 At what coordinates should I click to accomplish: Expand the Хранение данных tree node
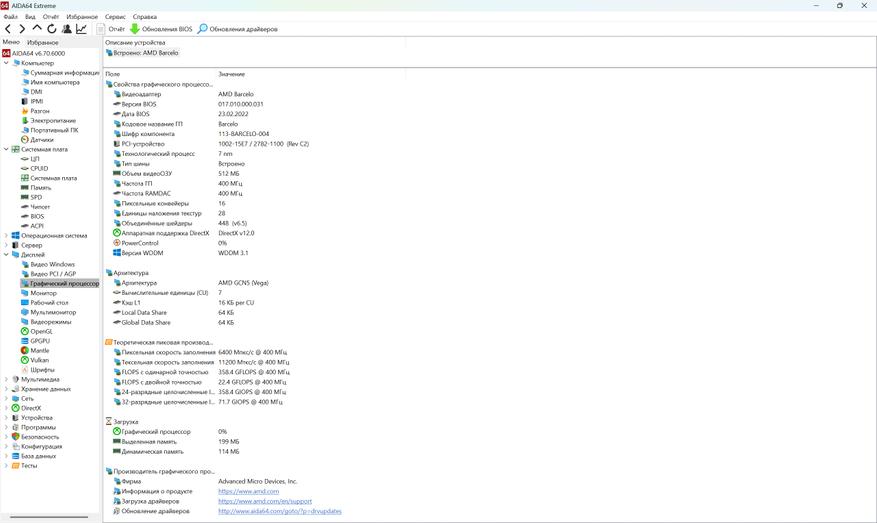coord(6,389)
